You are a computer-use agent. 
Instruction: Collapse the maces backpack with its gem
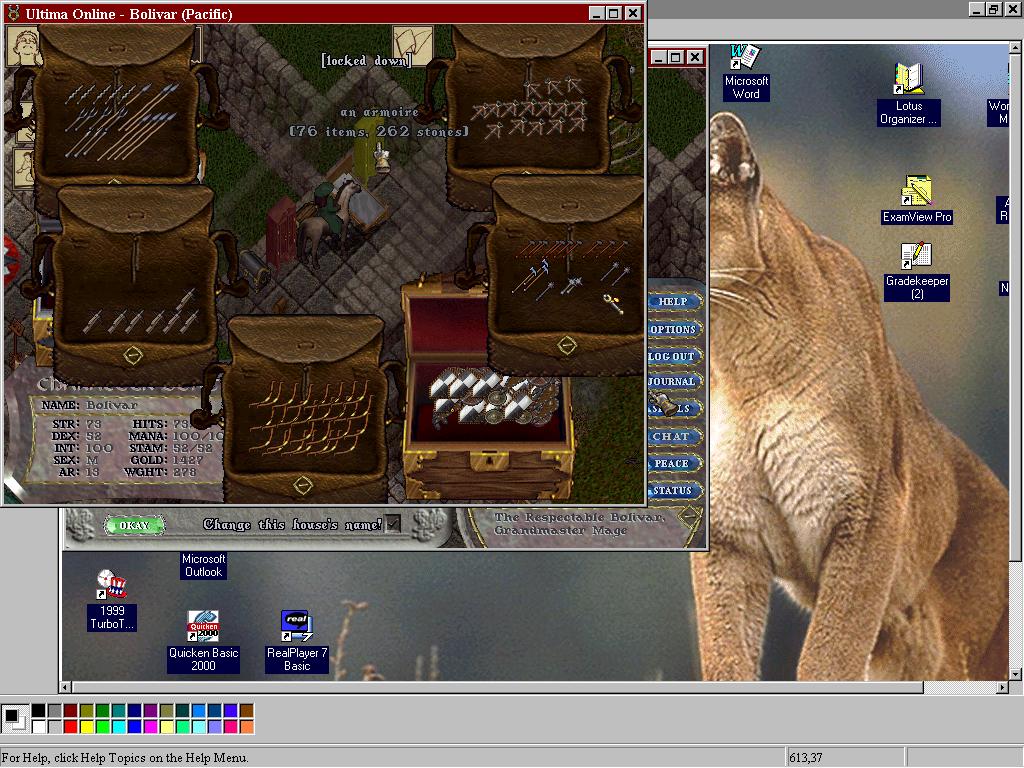coord(567,345)
